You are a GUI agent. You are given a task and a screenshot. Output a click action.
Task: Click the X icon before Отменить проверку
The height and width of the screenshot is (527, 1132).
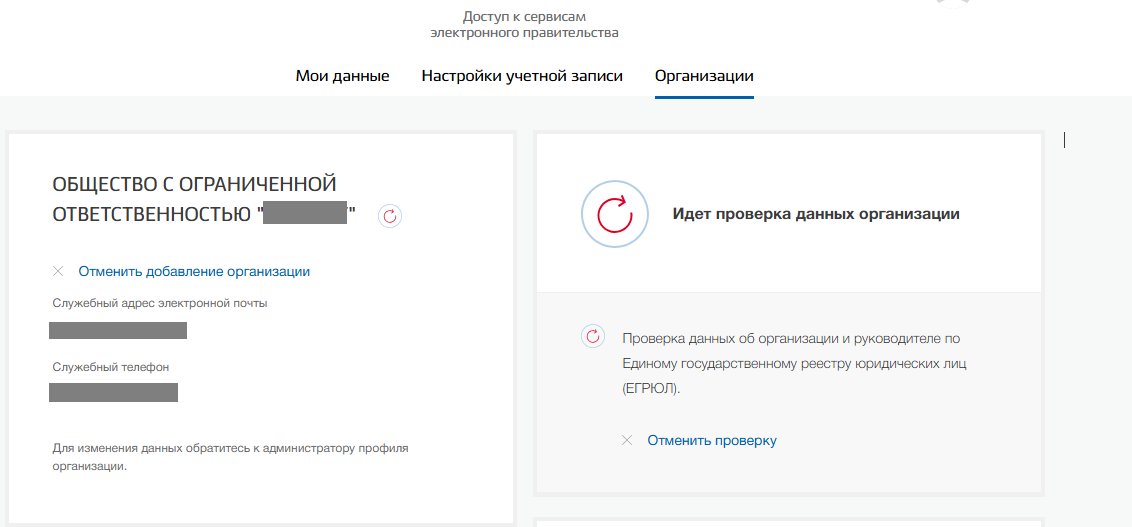(627, 440)
